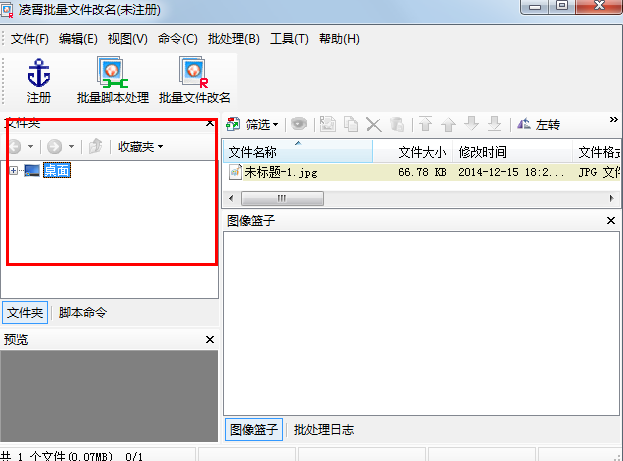Click the rename image toolbar icon

click(327, 124)
